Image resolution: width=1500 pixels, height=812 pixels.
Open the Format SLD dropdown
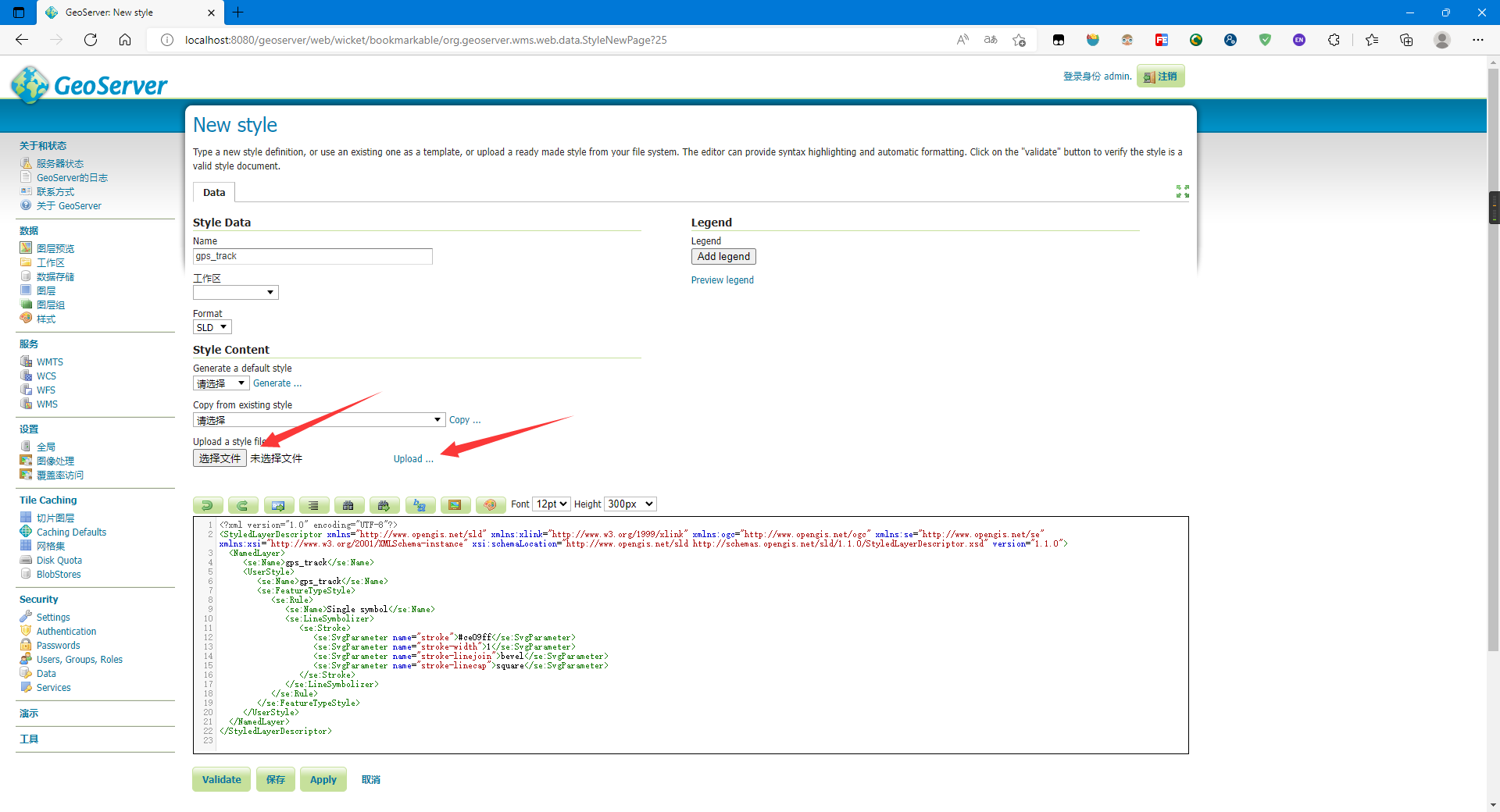click(x=212, y=328)
